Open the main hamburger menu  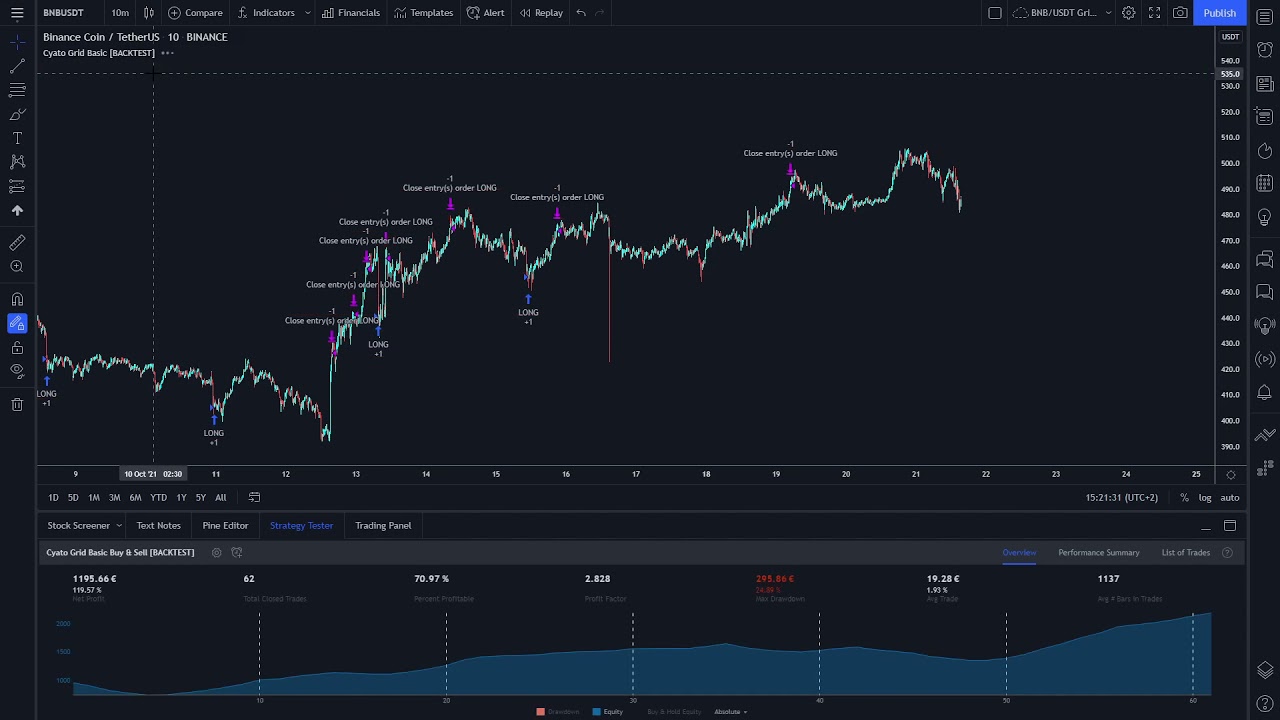[17, 13]
